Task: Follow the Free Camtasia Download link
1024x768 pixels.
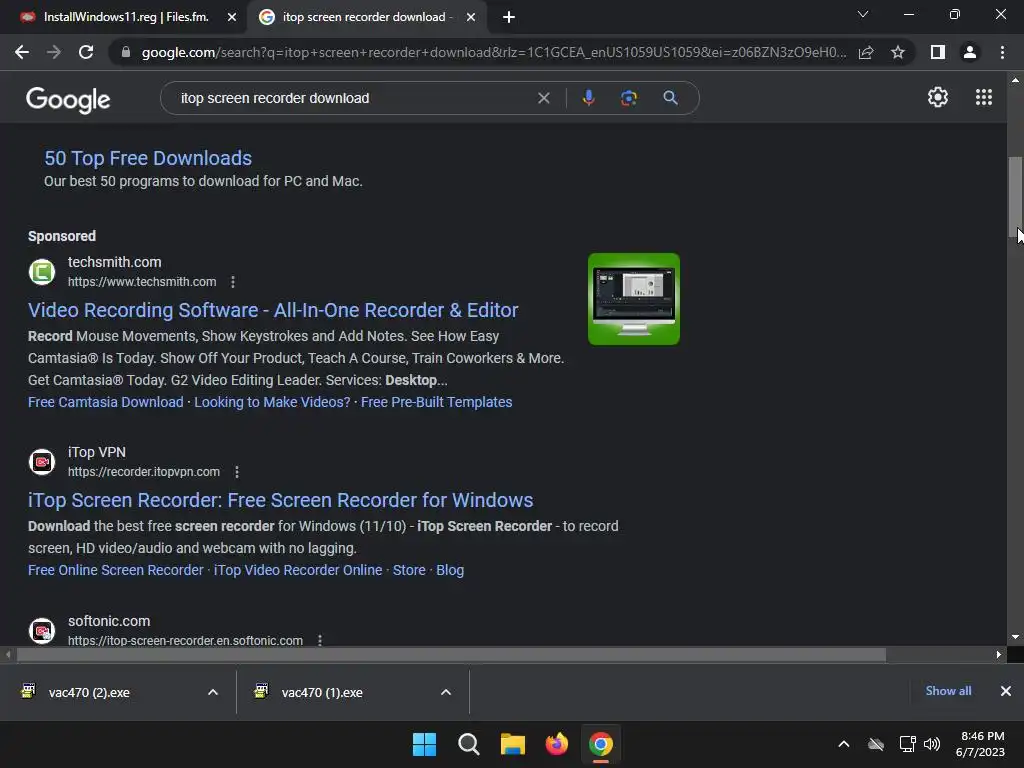Action: point(106,402)
